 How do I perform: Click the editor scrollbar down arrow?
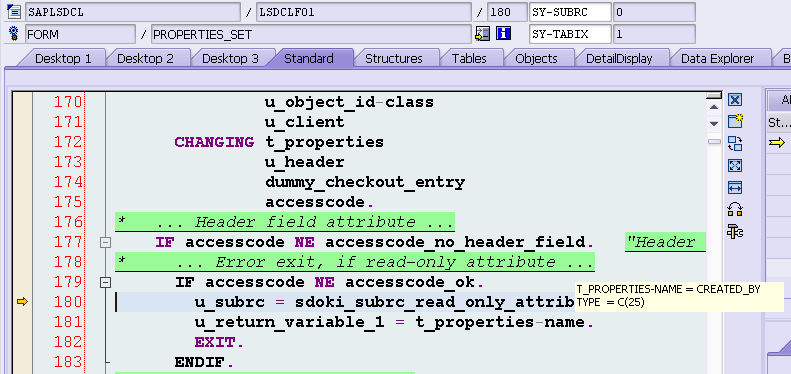pyautogui.click(x=713, y=124)
